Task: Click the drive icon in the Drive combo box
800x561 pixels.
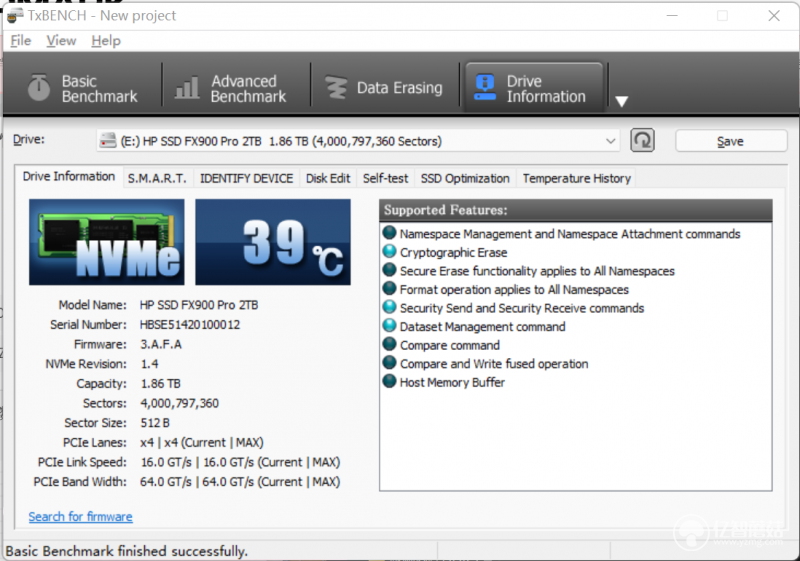Action: tap(108, 140)
